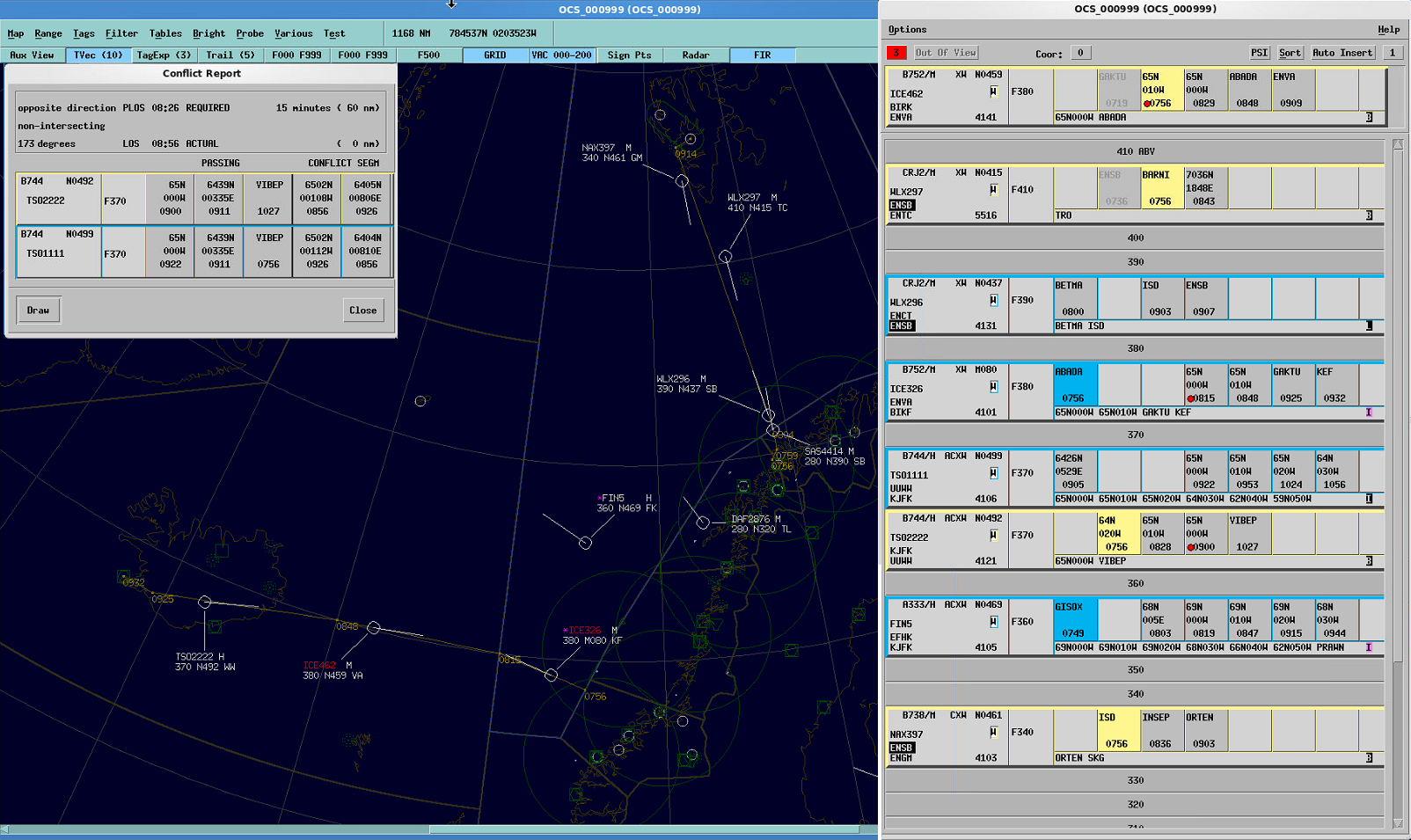Click the W wake indicator on NAX397 strip

pyautogui.click(x=993, y=732)
